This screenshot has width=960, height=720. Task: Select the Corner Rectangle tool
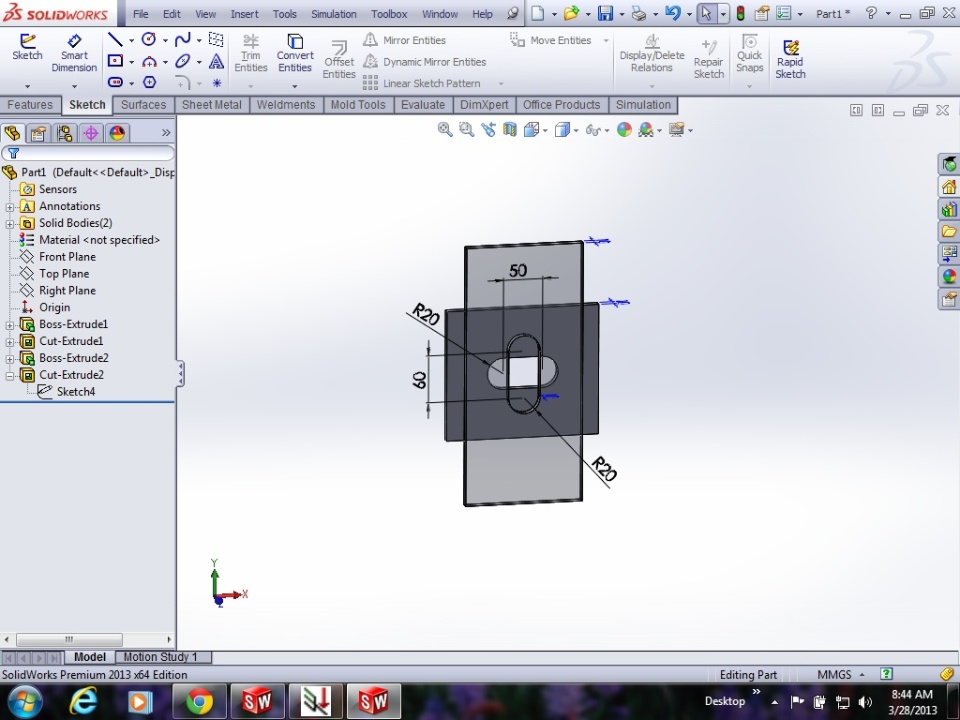click(115, 61)
